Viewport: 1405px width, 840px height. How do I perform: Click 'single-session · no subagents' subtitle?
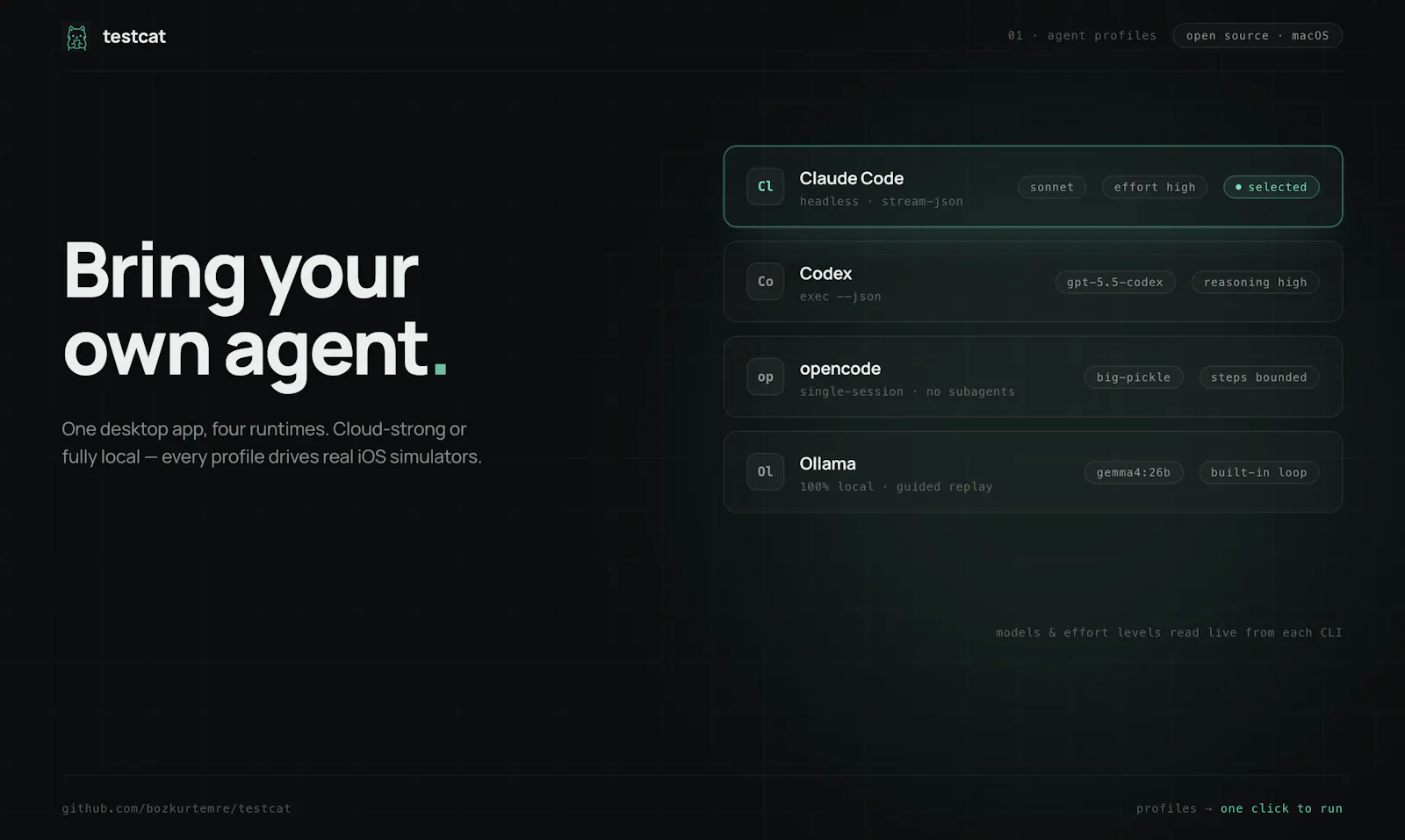tap(907, 391)
